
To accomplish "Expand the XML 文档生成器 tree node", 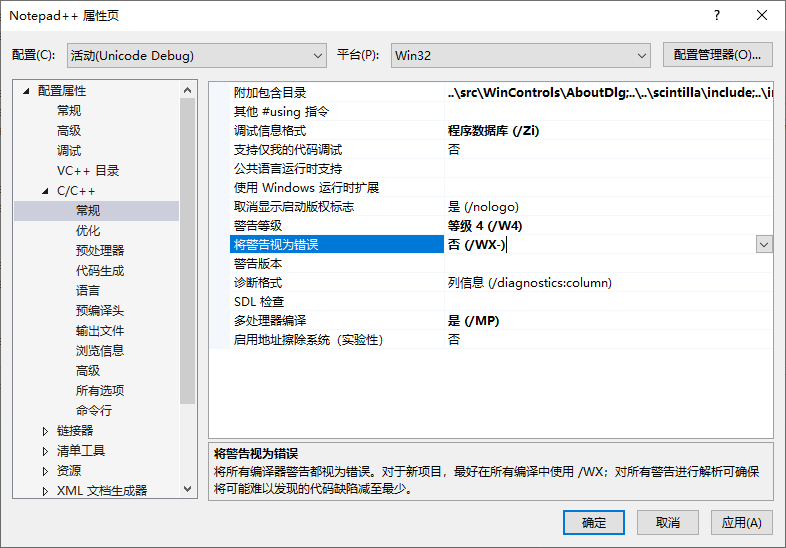I will 45,491.
